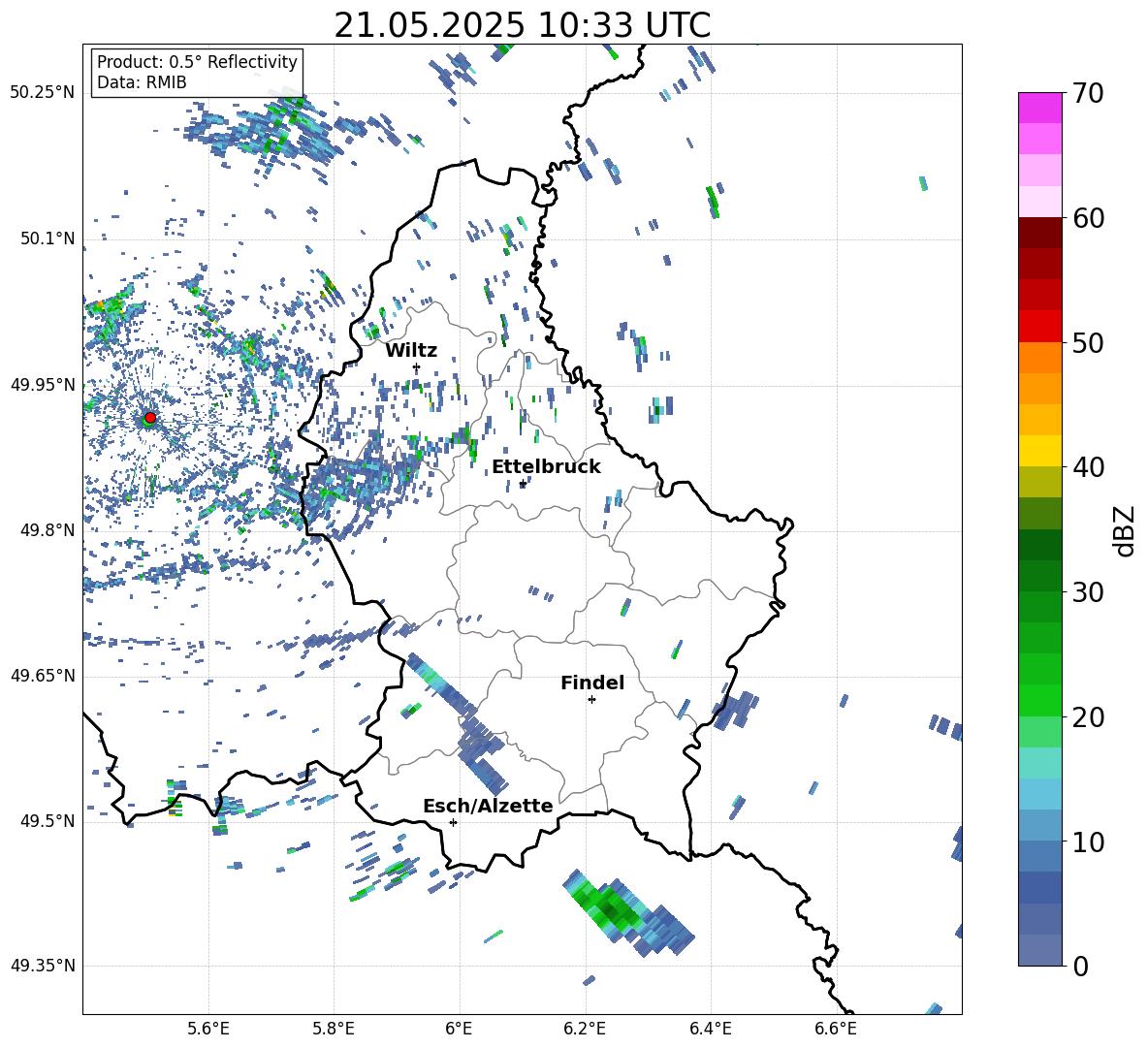Click the 6.4°E longitude label
1148x1048 pixels.
[710, 1029]
